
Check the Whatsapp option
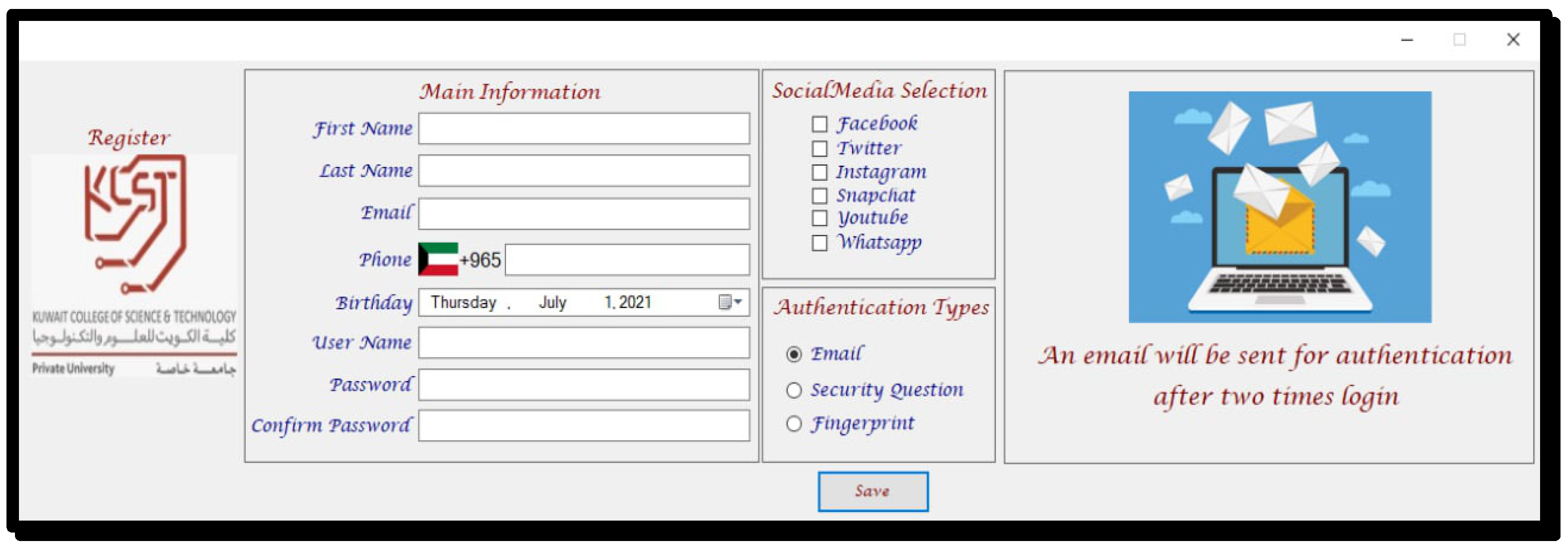tap(819, 243)
